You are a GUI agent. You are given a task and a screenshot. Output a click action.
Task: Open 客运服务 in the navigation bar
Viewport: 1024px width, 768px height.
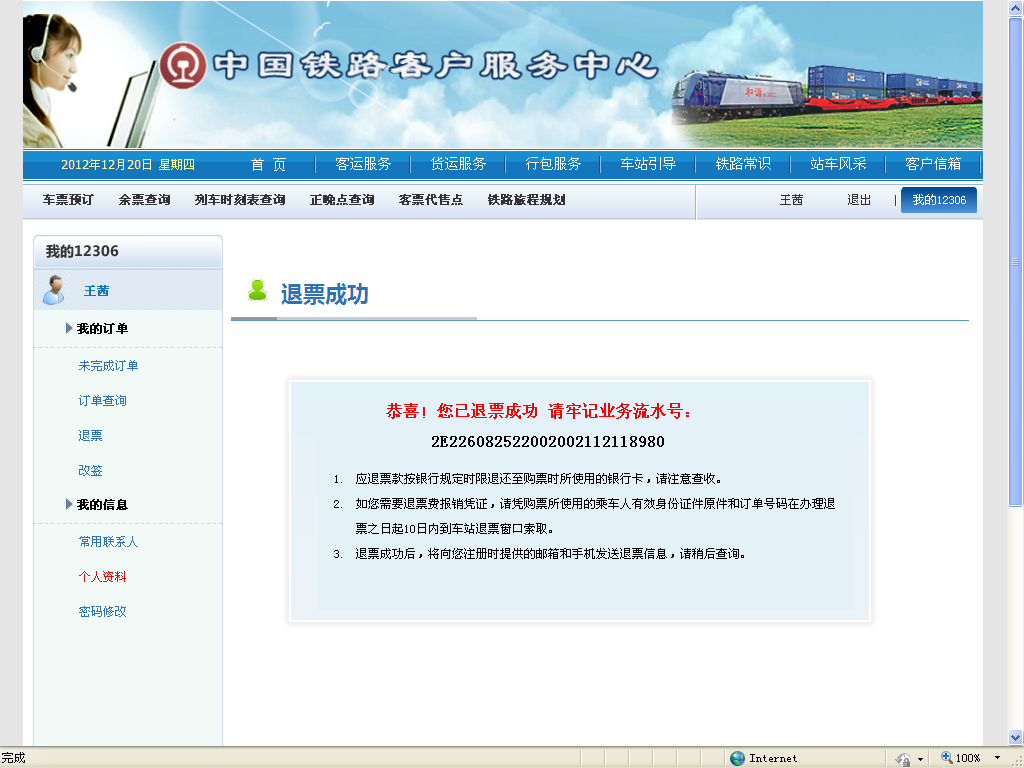coord(363,164)
